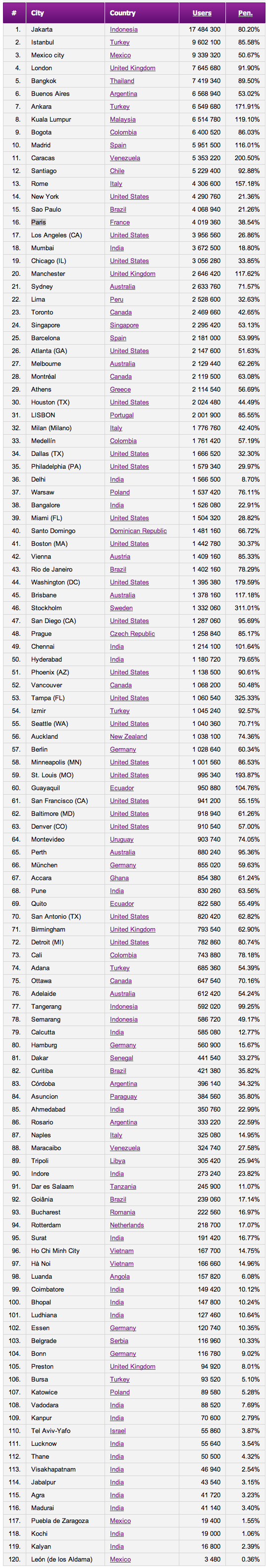
Task: Open the Senegal link for Dakar
Action: pos(121,1058)
